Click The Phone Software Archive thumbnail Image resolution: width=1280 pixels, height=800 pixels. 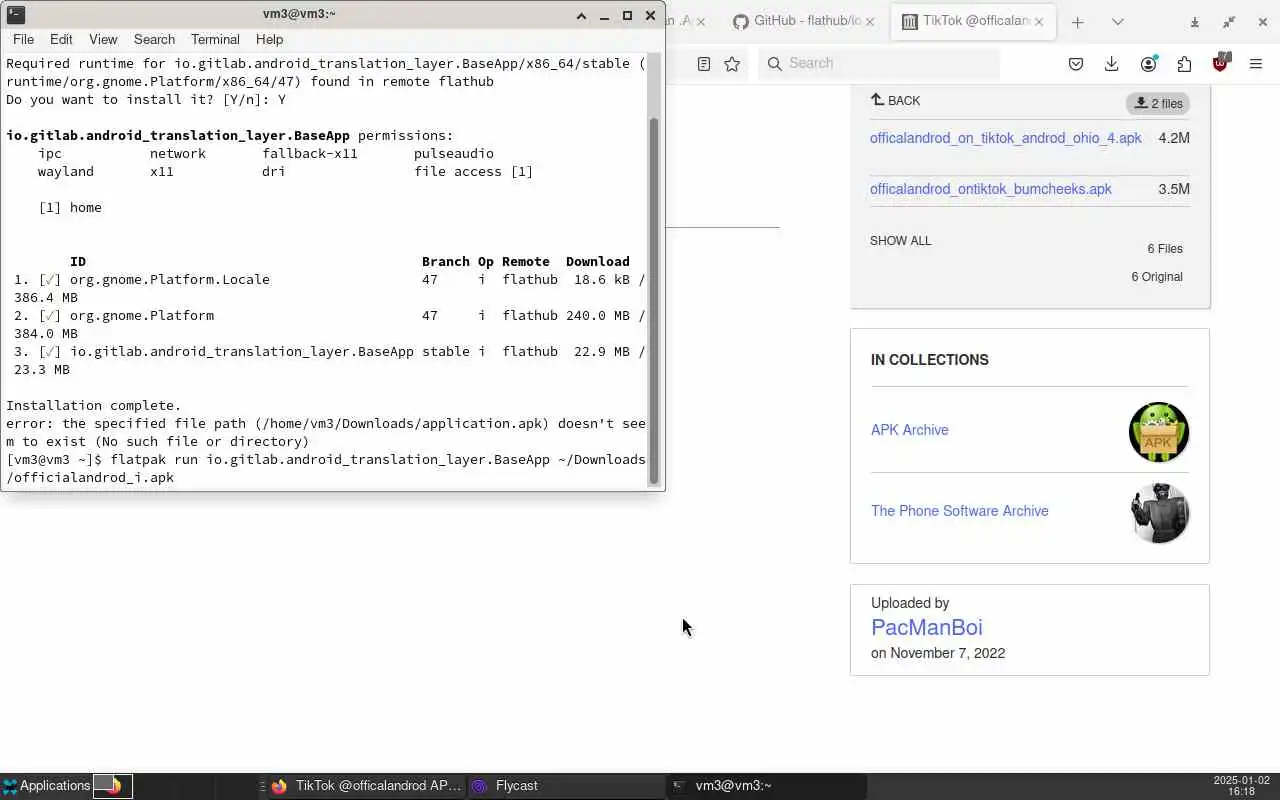point(1159,513)
